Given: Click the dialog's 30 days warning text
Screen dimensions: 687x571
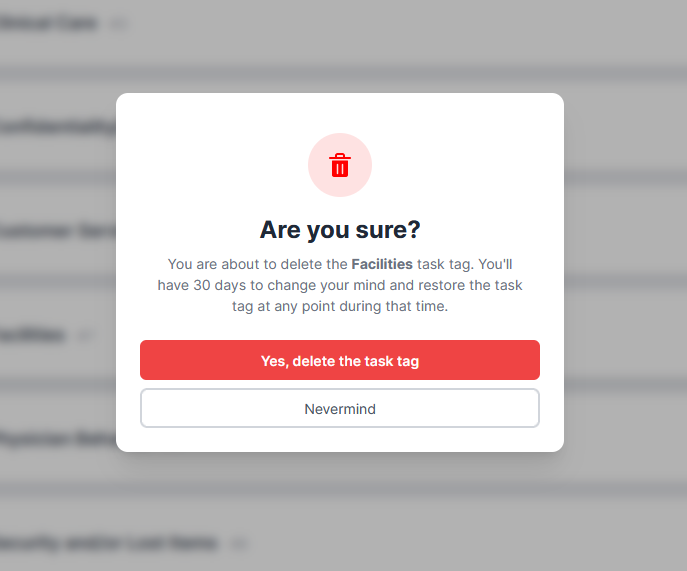Looking at the screenshot, I should [x=340, y=286].
